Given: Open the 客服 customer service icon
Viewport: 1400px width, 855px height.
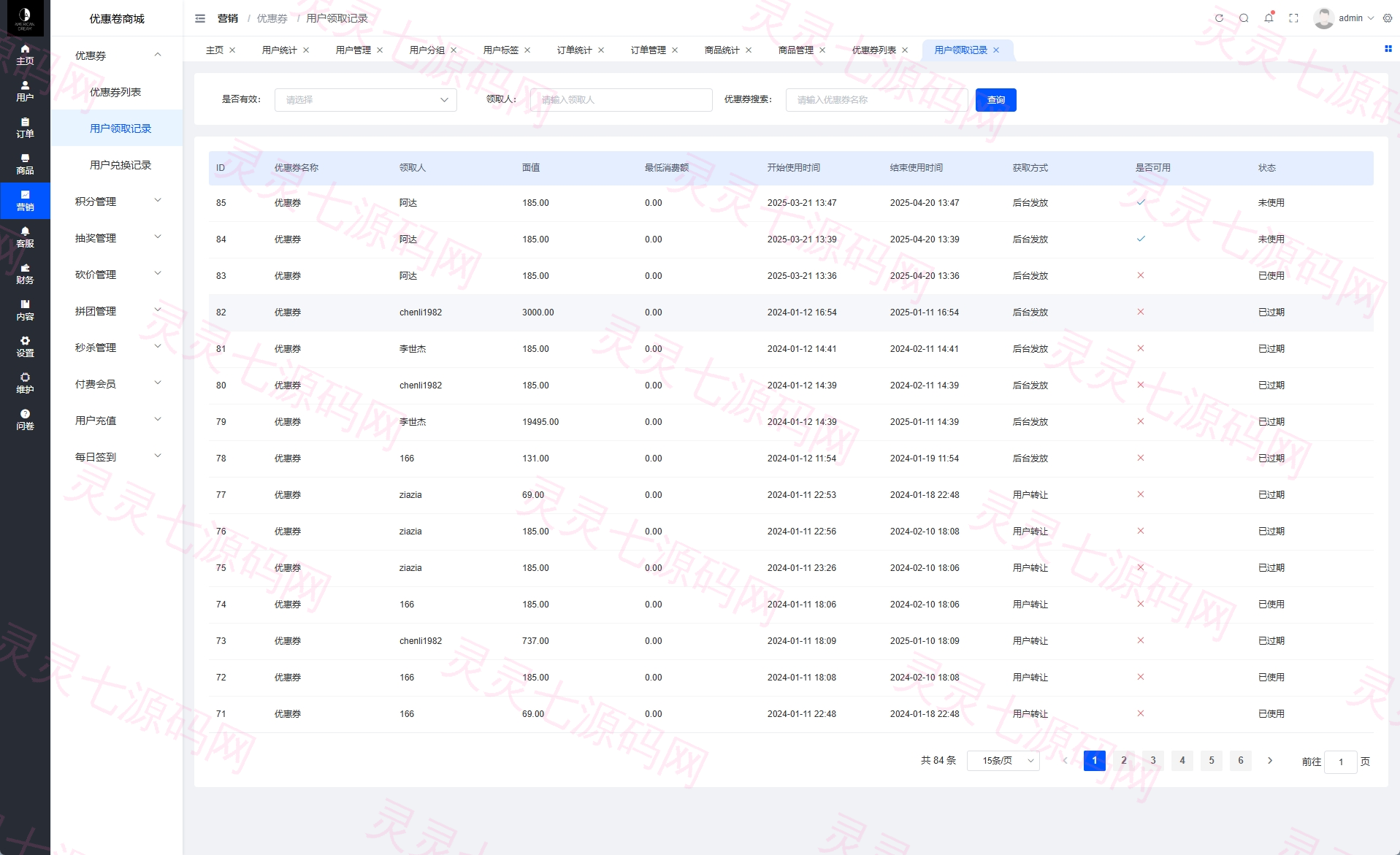Looking at the screenshot, I should click(x=25, y=237).
